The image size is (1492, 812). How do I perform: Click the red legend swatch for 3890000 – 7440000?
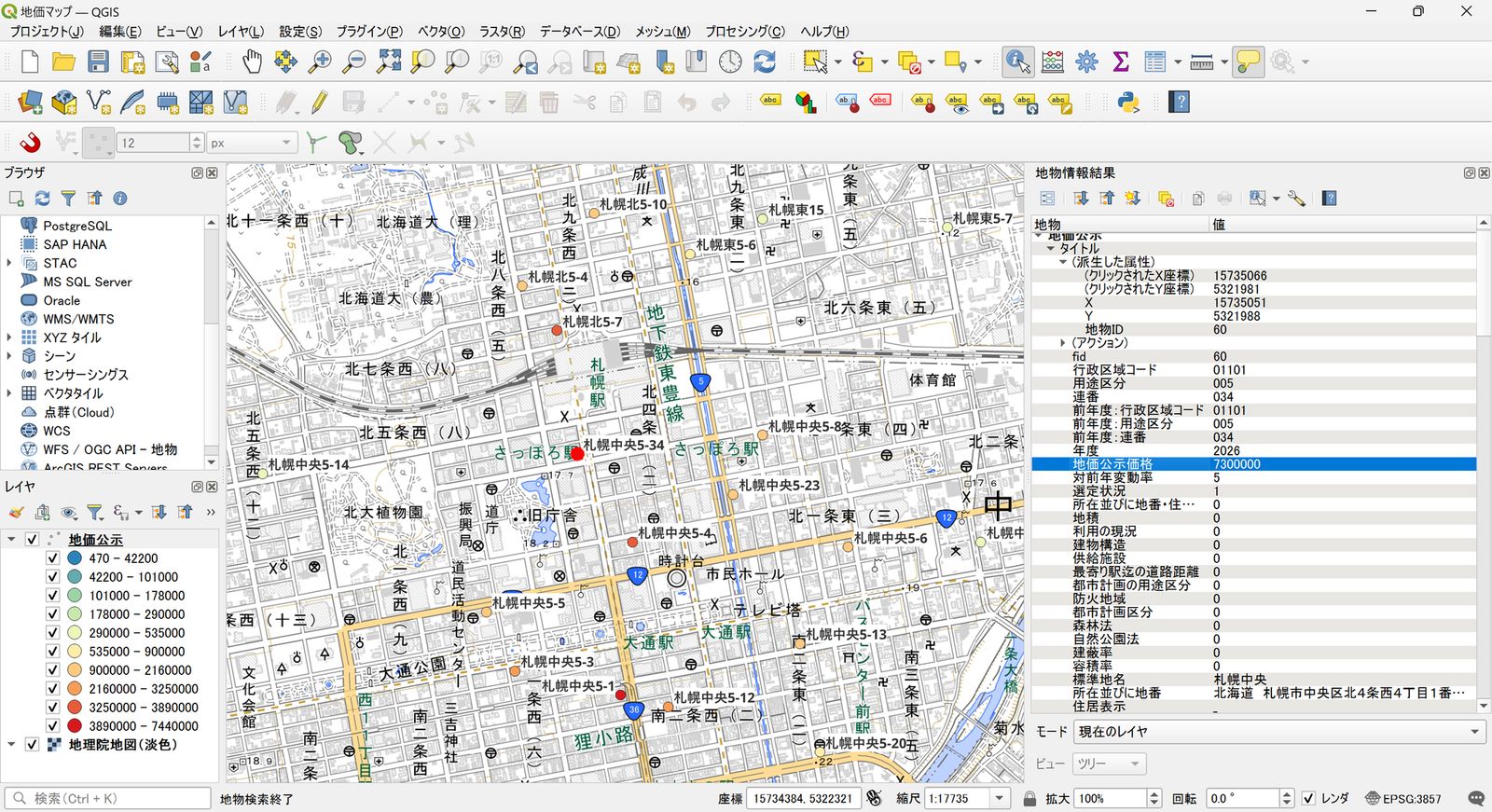[75, 726]
